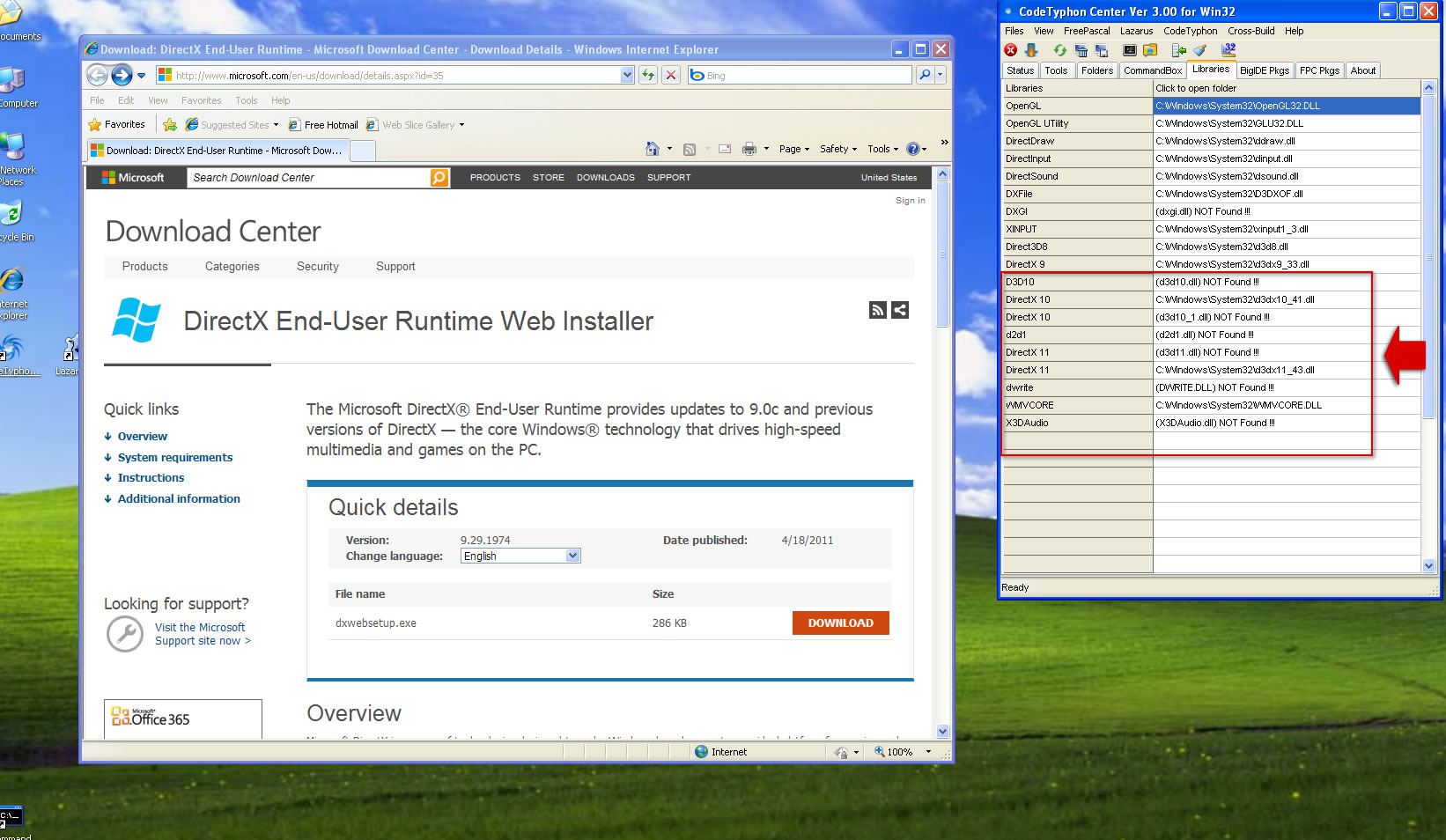Viewport: 1446px width, 840px height.
Task: Open the FreePascal menu in CodeTyphon
Action: pyautogui.click(x=1087, y=31)
